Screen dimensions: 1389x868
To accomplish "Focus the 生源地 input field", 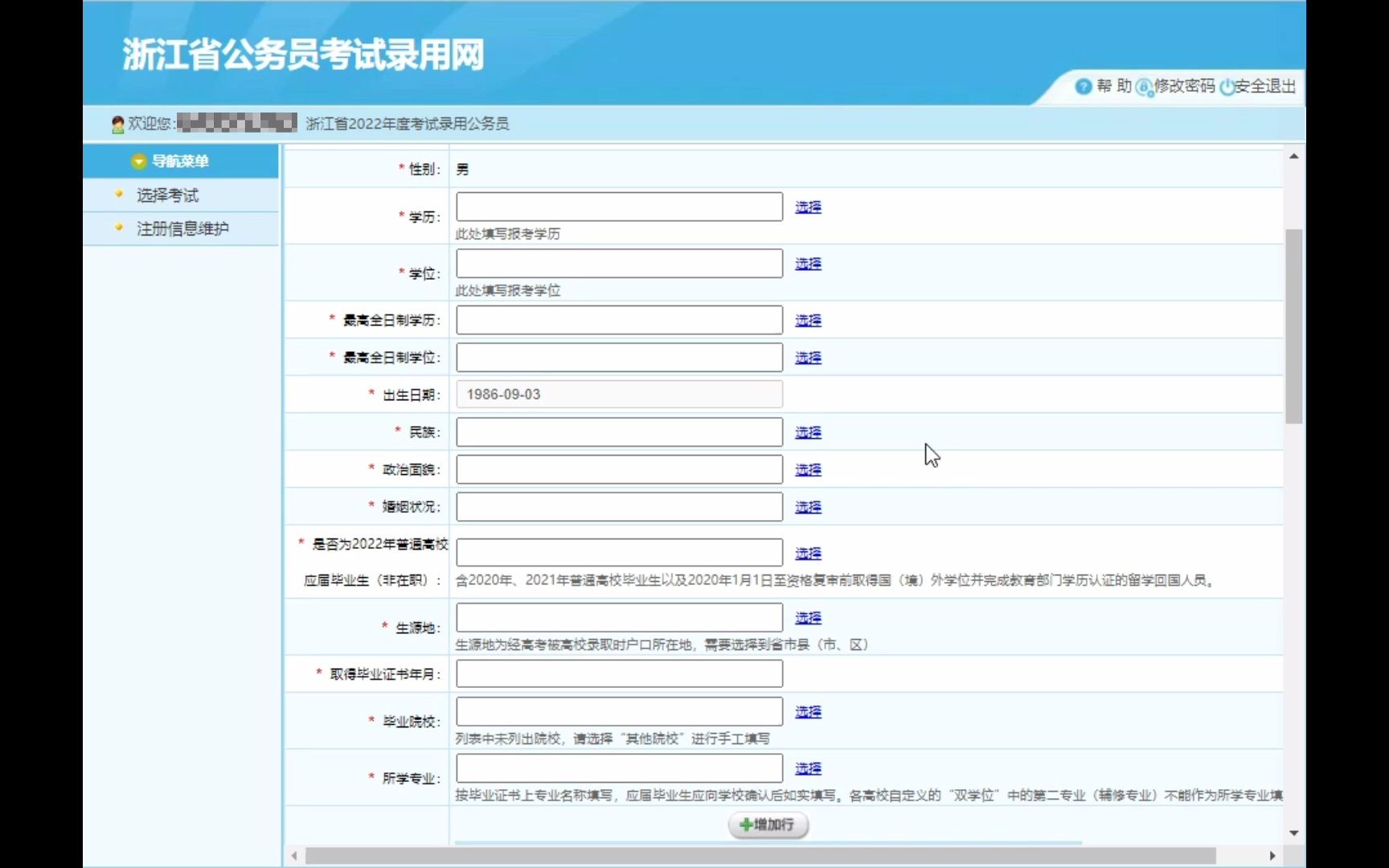I will 619,617.
